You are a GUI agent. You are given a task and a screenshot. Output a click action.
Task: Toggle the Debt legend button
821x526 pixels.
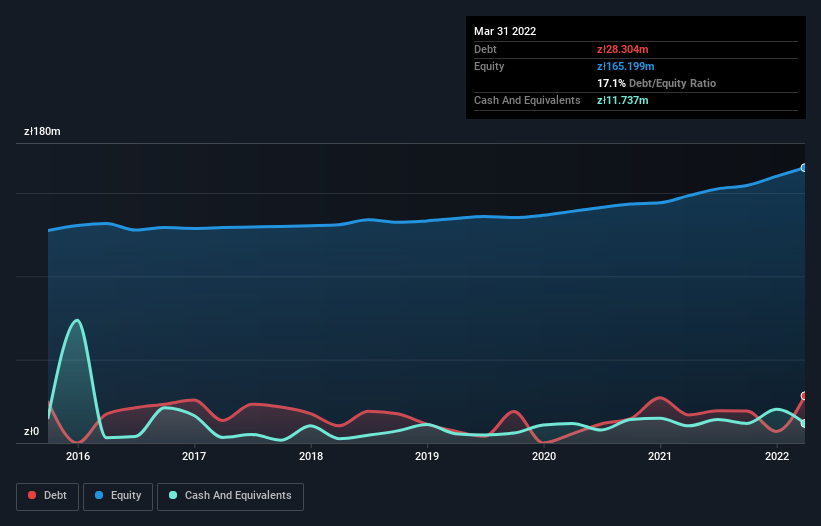point(48,496)
